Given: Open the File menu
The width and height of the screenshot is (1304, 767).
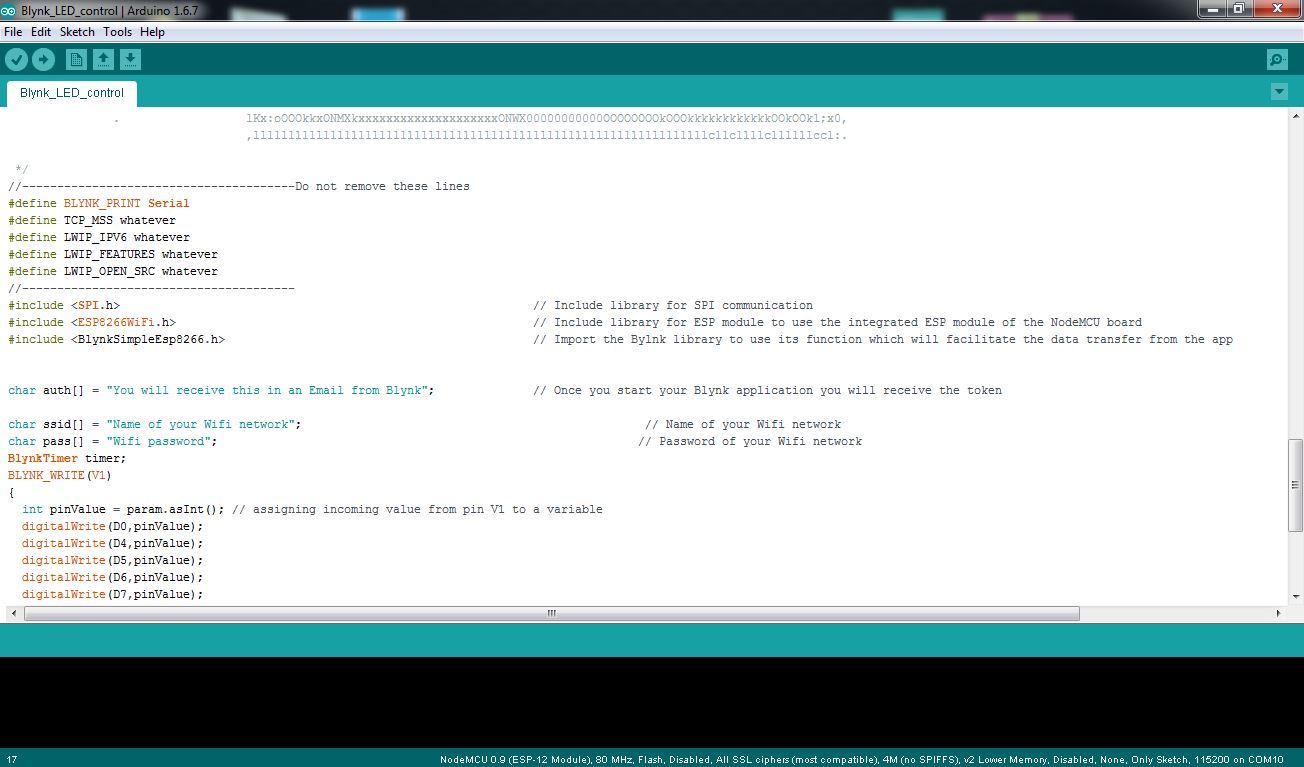Looking at the screenshot, I should pyautogui.click(x=13, y=32).
